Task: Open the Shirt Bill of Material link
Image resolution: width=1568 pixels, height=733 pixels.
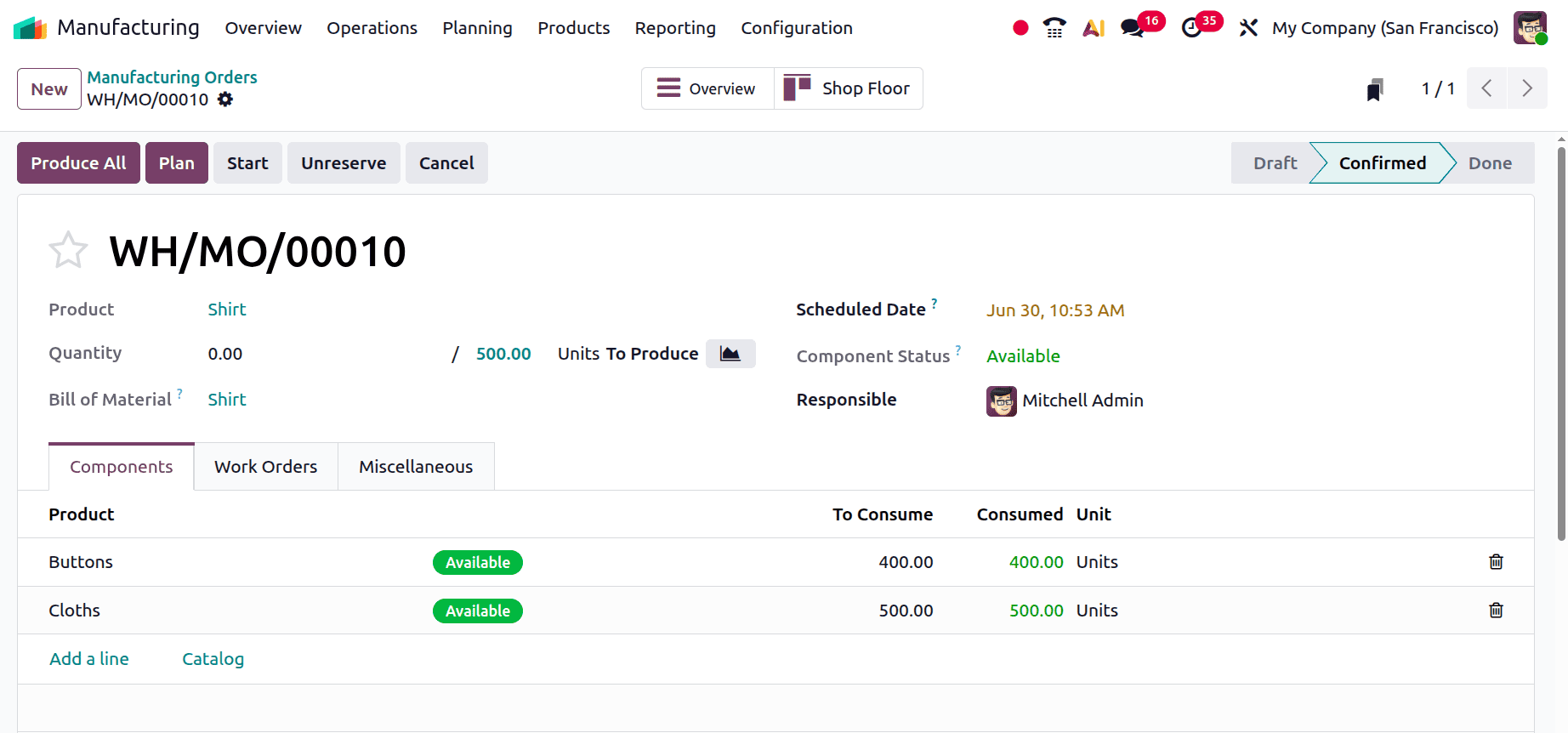Action: (227, 400)
